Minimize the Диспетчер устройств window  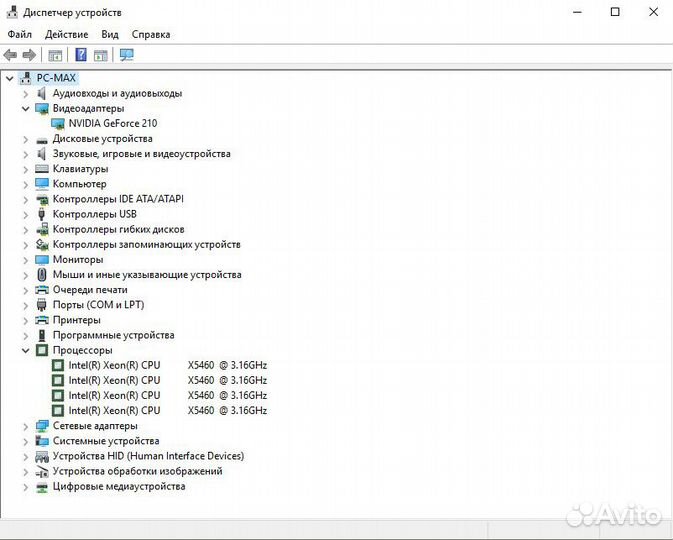[x=577, y=12]
